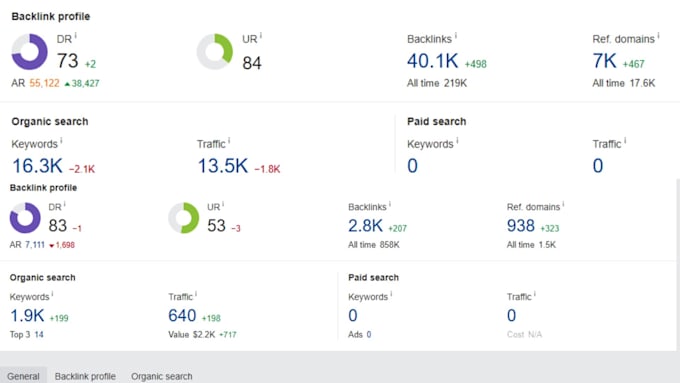Image resolution: width=680 pixels, height=383 pixels.
Task: Click the info icon beside UR 84
Action: tap(261, 36)
